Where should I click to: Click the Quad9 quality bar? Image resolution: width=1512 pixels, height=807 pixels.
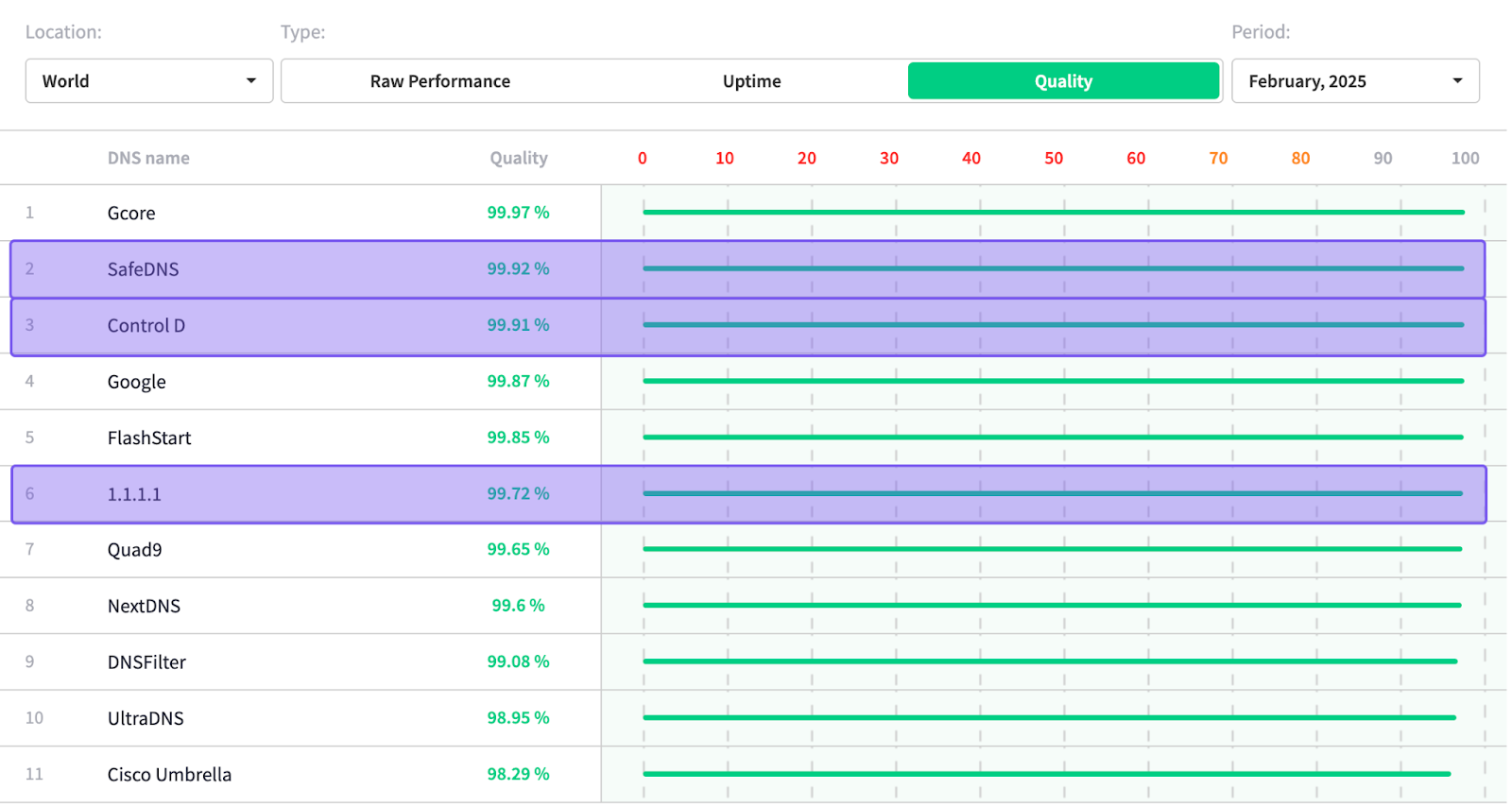(x=1053, y=549)
